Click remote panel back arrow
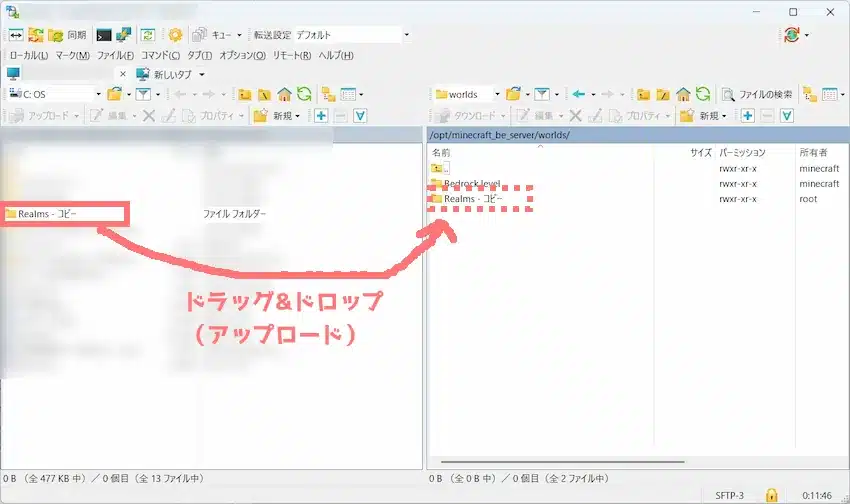This screenshot has width=850, height=504. 579,94
